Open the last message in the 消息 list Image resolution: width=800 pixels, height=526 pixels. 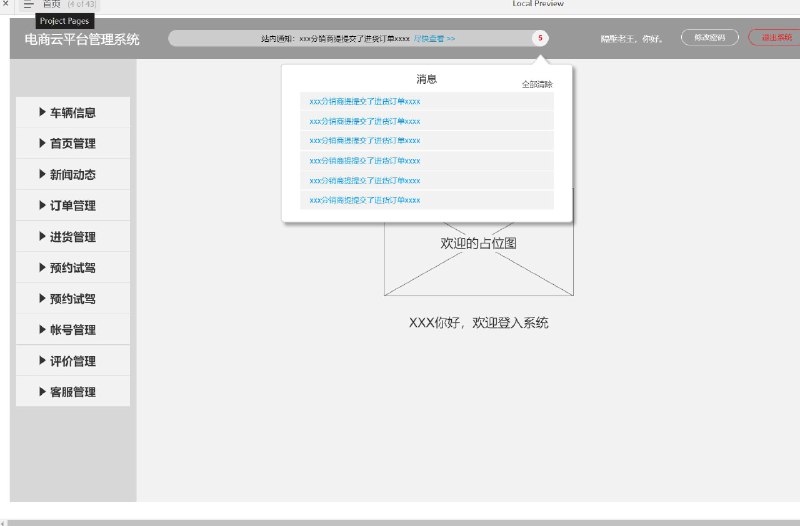click(427, 200)
